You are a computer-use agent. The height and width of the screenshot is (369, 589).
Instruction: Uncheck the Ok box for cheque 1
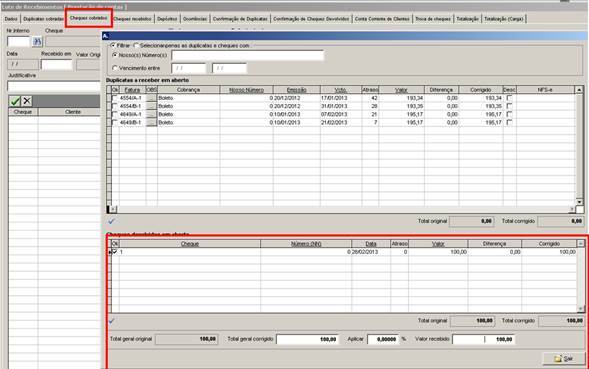pos(115,252)
